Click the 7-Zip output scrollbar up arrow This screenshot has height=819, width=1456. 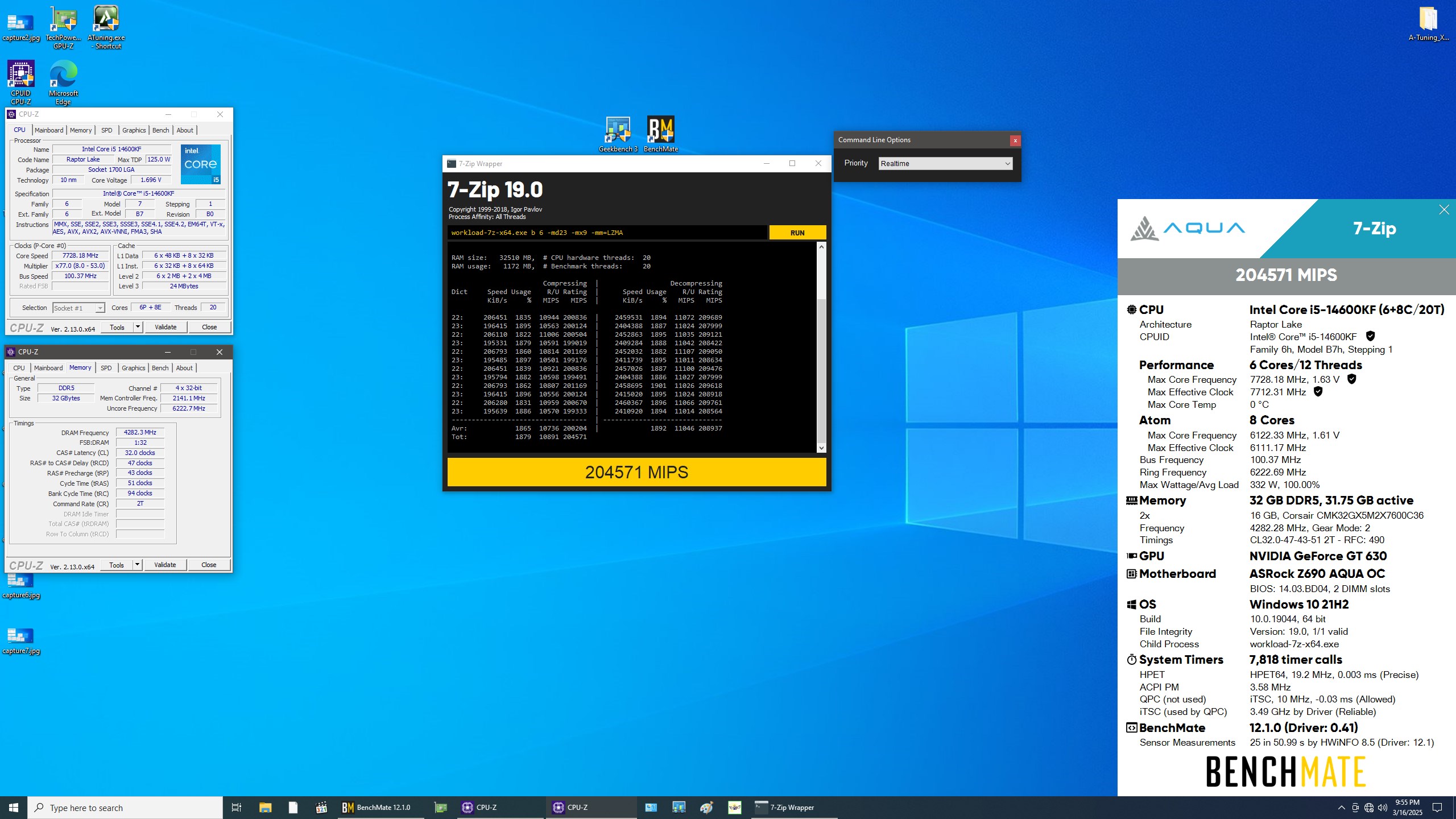click(x=821, y=247)
